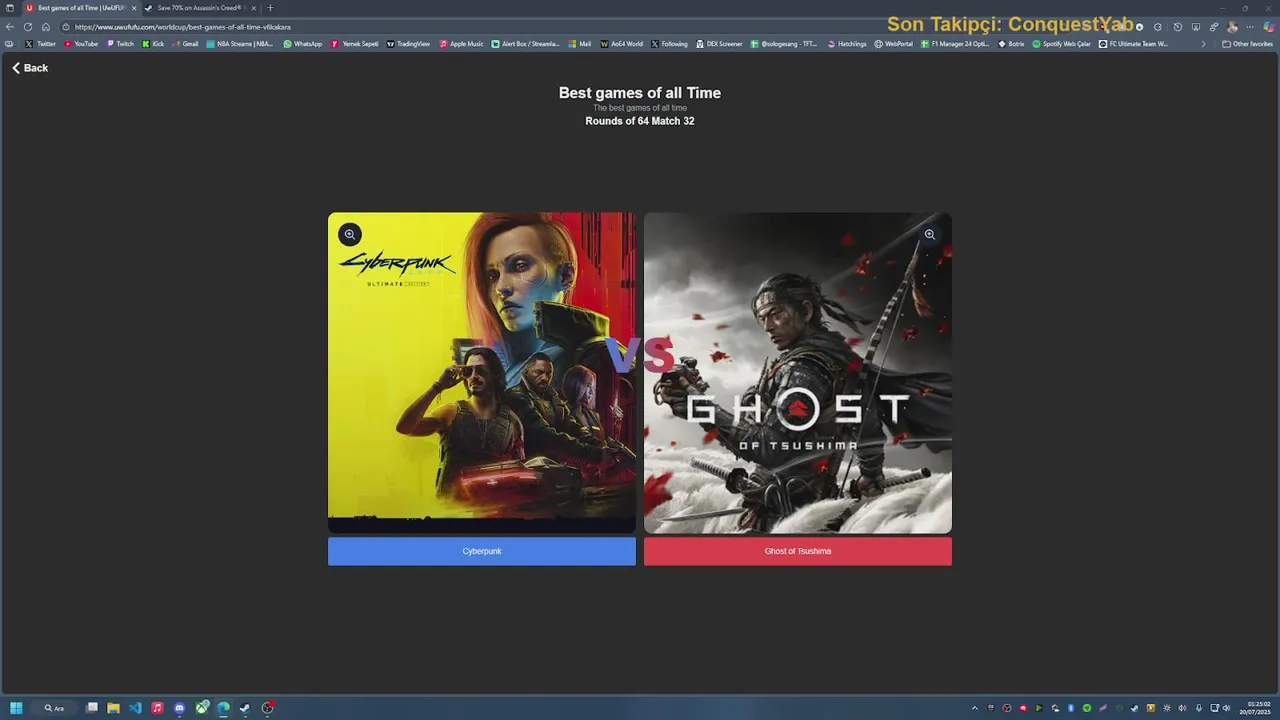1280x720 pixels.
Task: Open the tab actions menu icon
Action: click(x=10, y=8)
